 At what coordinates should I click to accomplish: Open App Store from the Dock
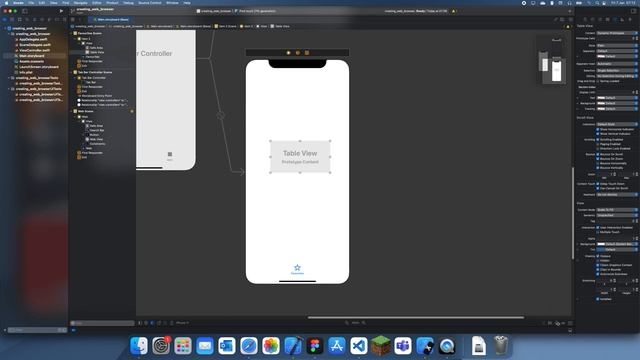pyautogui.click(x=337, y=346)
